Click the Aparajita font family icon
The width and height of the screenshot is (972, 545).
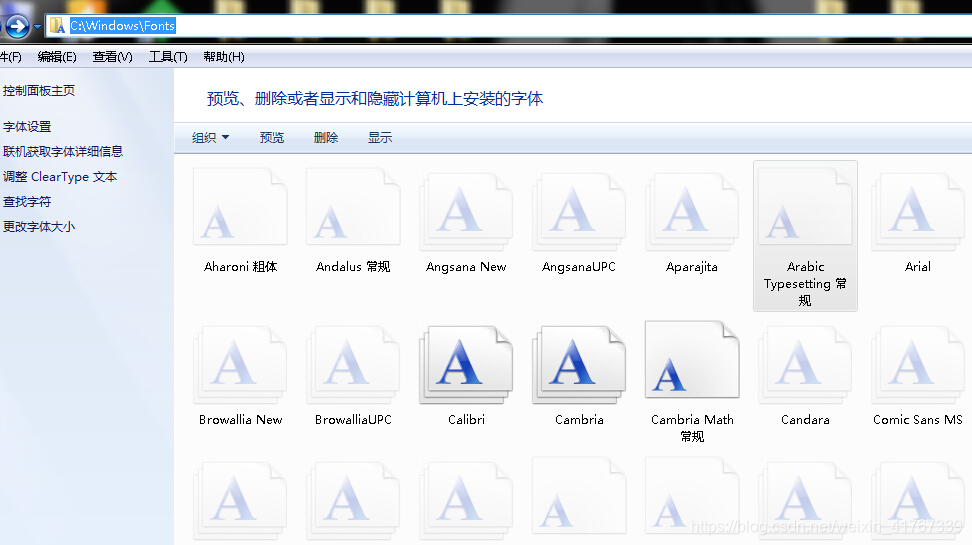pos(691,211)
